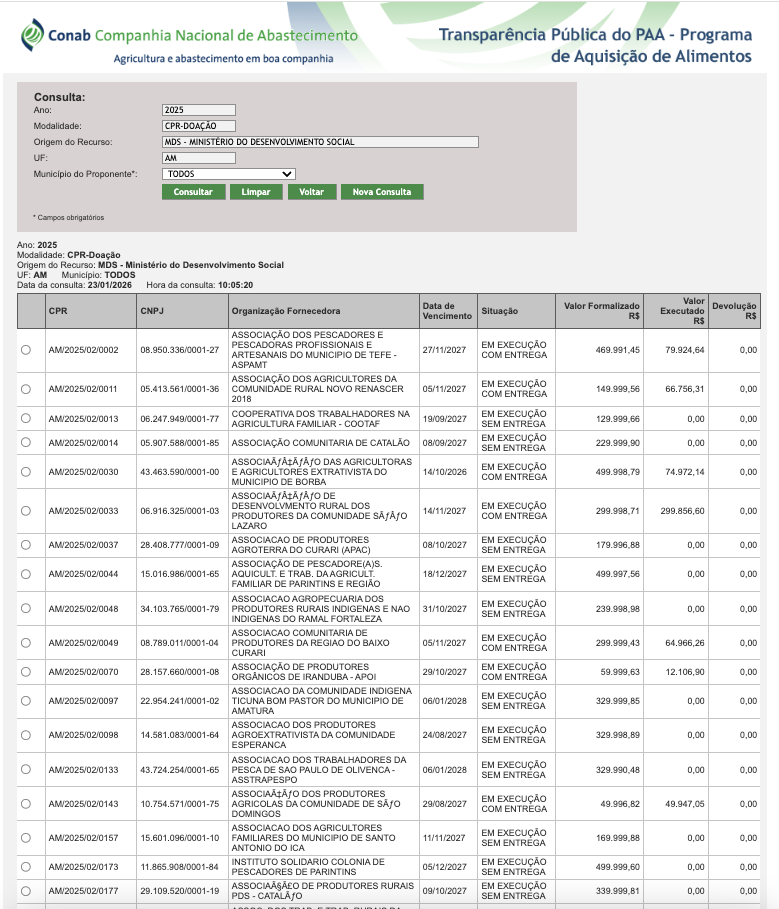Image resolution: width=779 pixels, height=909 pixels.
Task: Pick the radio for CPR AM/2025/02/0049
Action: [26, 643]
